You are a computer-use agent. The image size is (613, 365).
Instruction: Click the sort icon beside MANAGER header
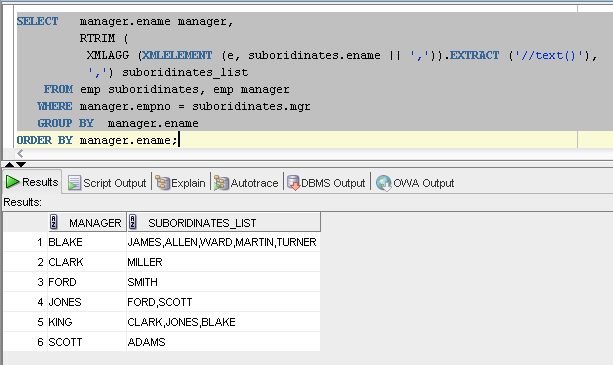click(54, 222)
